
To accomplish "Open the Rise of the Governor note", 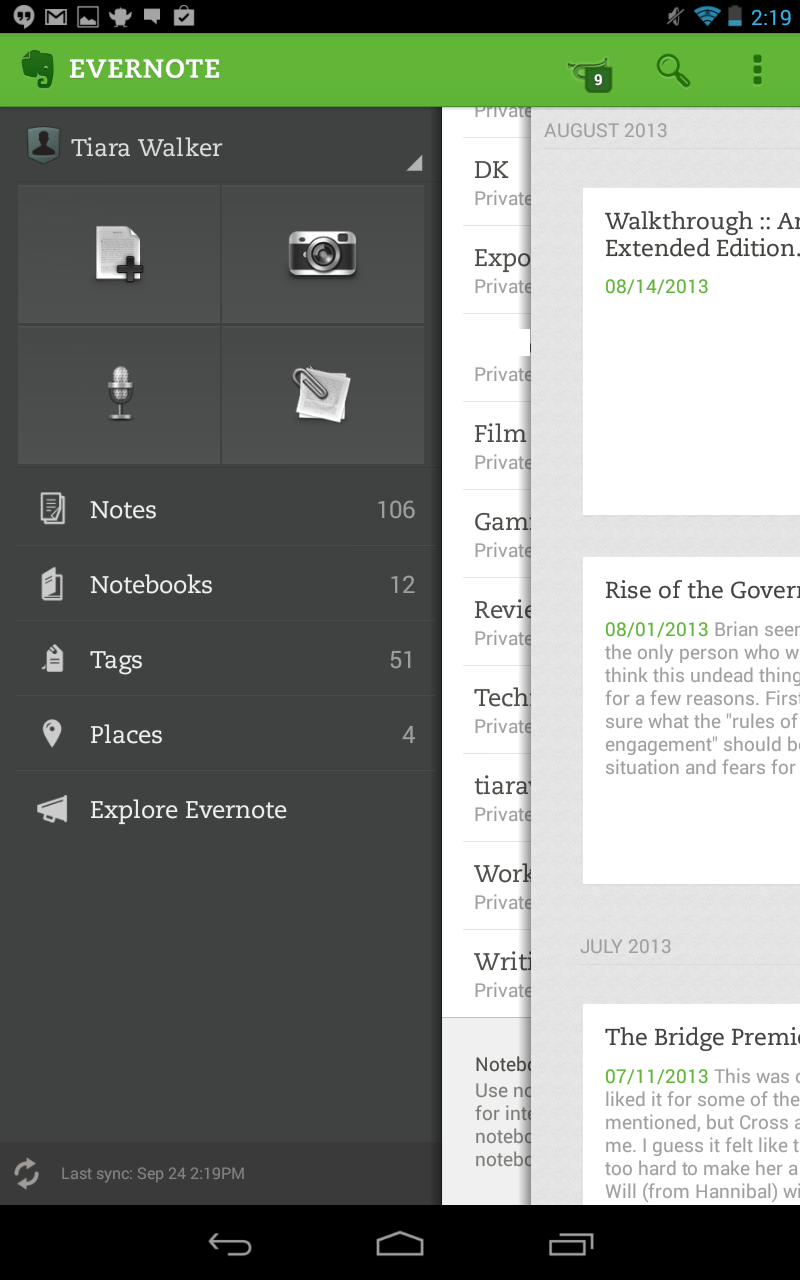I will tap(690, 720).
